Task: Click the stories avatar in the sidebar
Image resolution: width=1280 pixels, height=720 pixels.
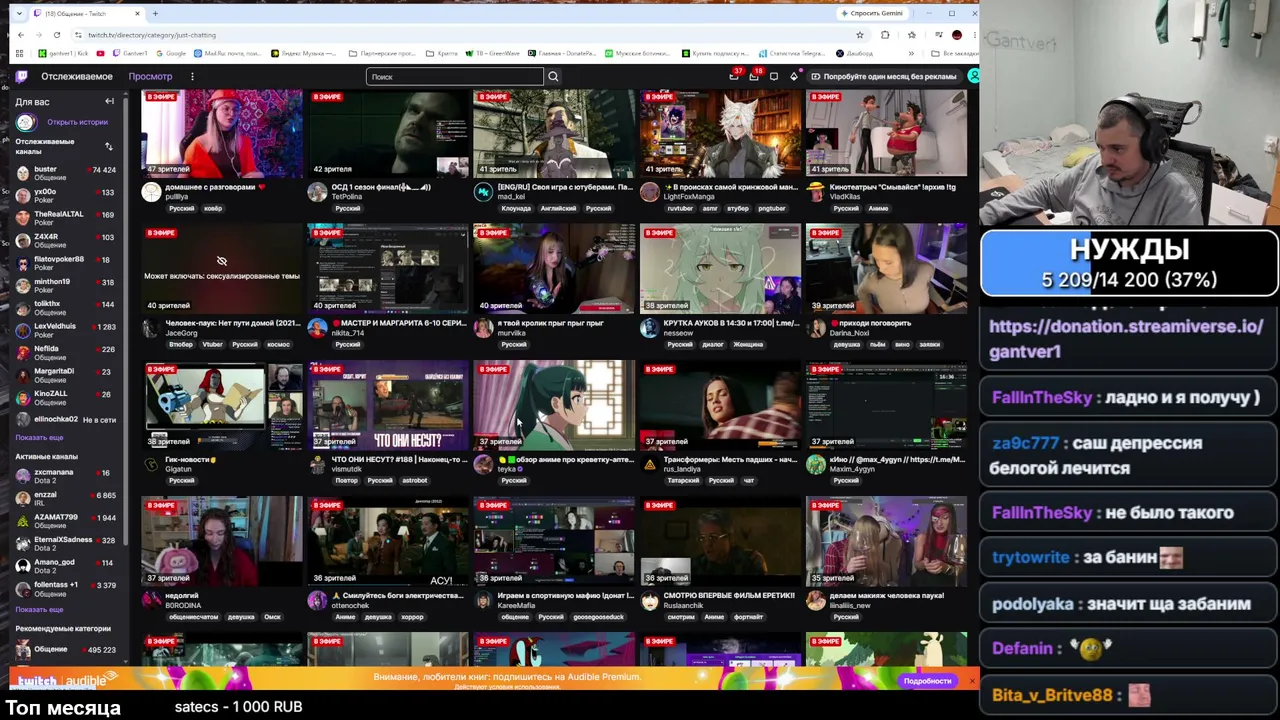Action: tap(25, 122)
